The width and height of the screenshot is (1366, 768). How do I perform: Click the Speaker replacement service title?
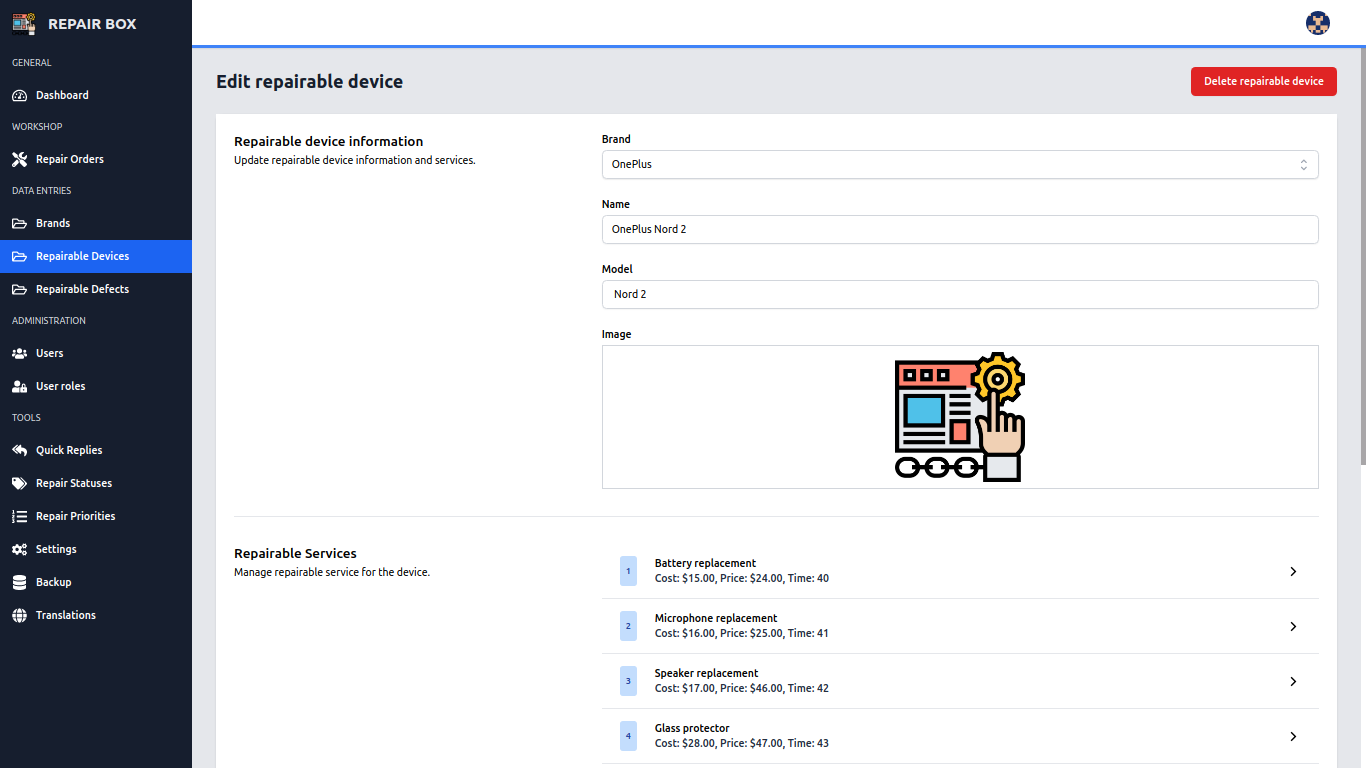click(706, 674)
